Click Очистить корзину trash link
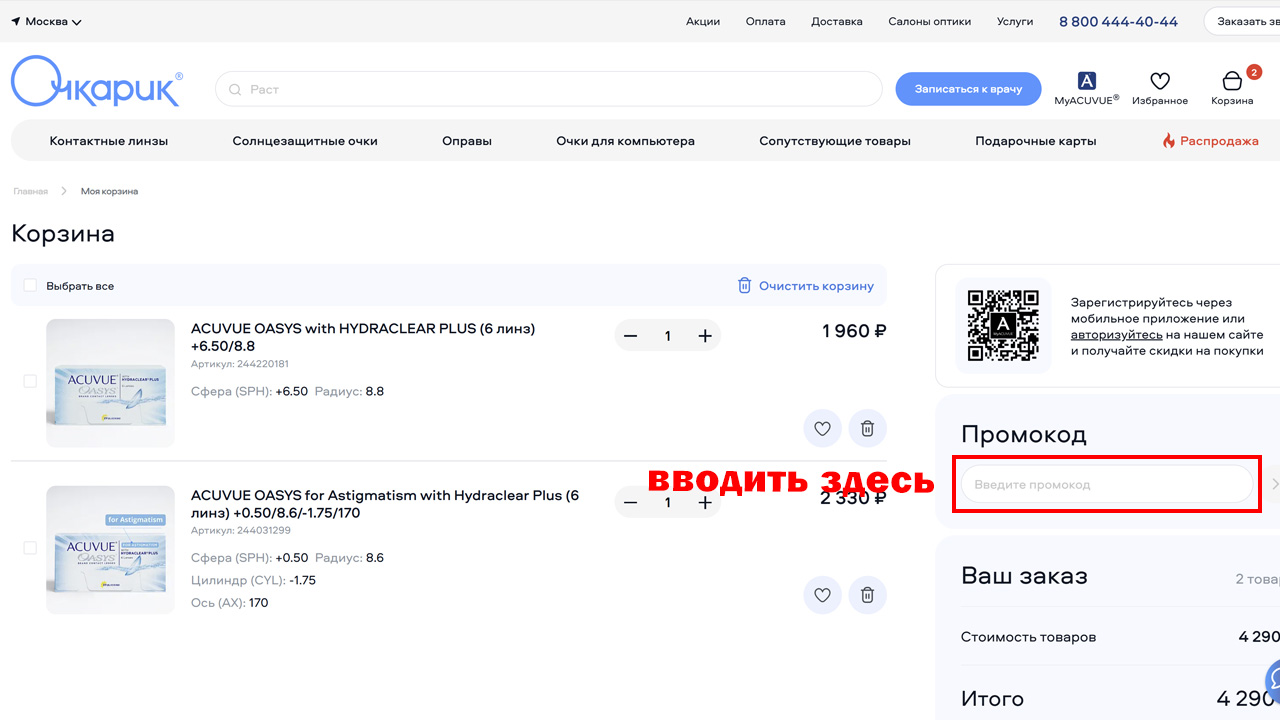Screen dimensions: 1280x720 point(805,286)
